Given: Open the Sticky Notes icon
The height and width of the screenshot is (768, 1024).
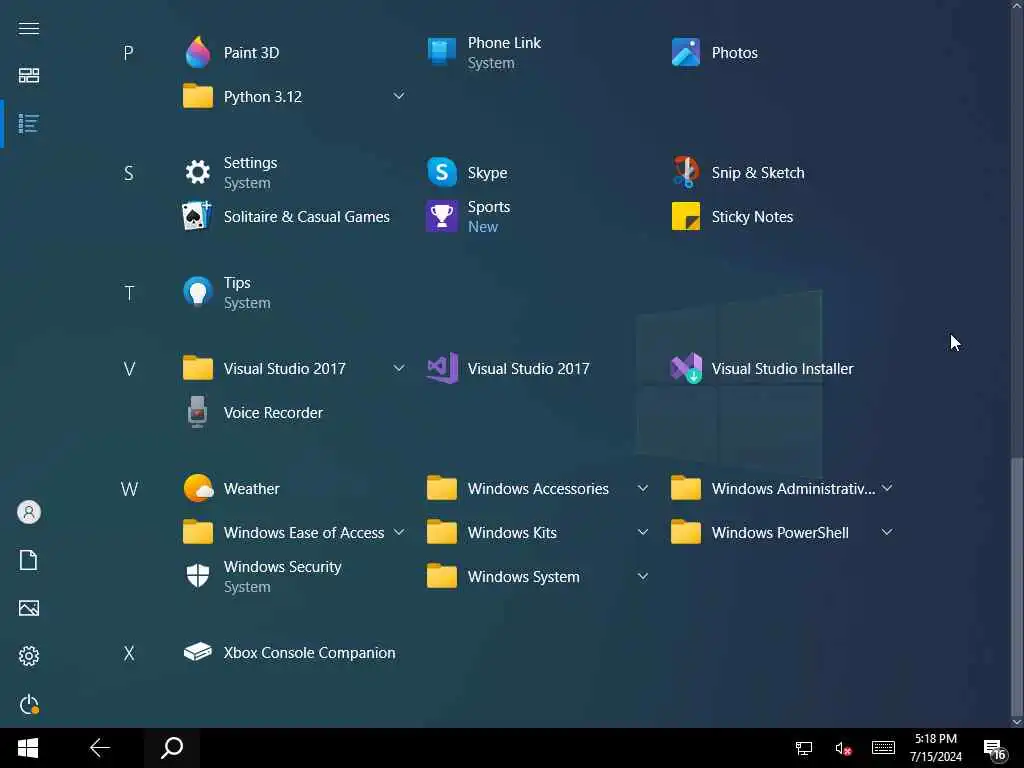Looking at the screenshot, I should coord(686,216).
